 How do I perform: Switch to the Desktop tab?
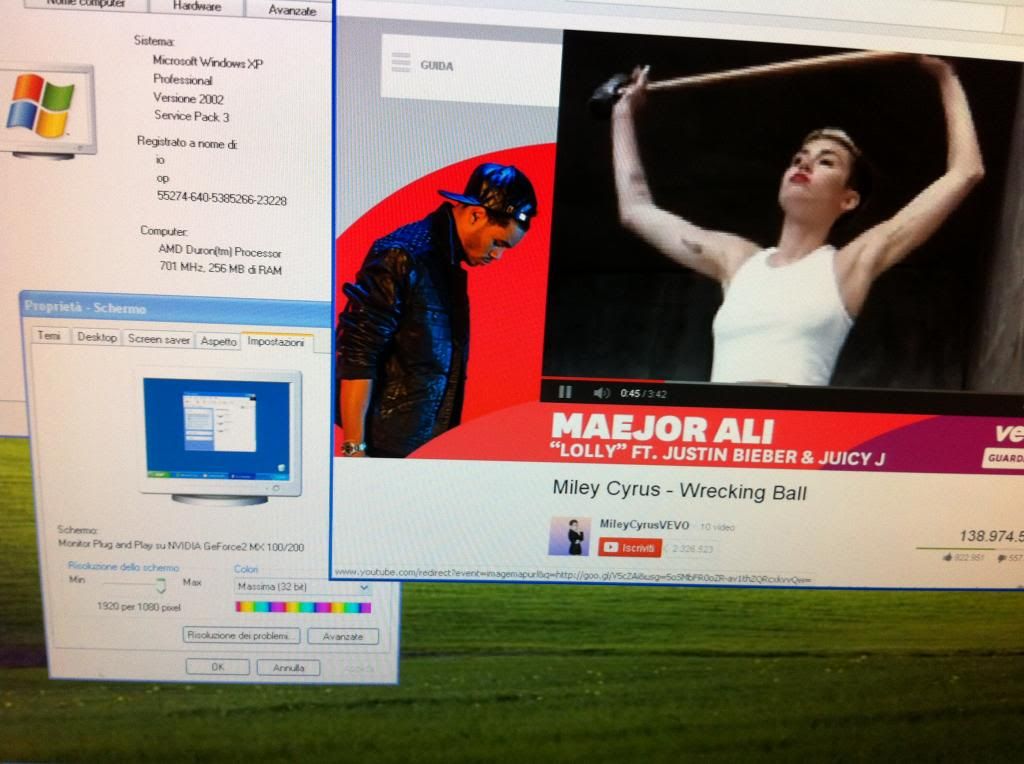(x=97, y=337)
